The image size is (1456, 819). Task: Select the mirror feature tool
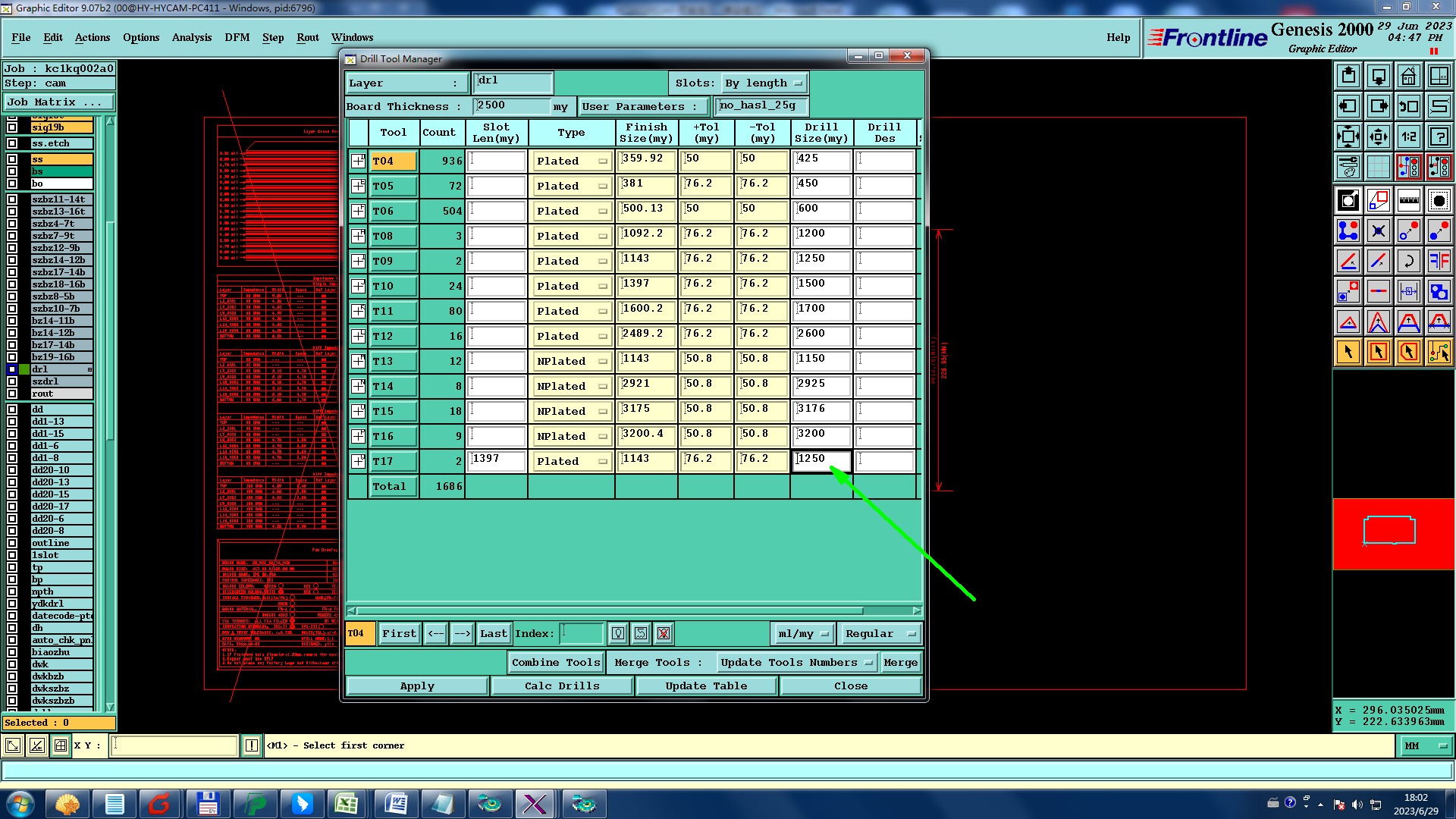coord(1439,261)
